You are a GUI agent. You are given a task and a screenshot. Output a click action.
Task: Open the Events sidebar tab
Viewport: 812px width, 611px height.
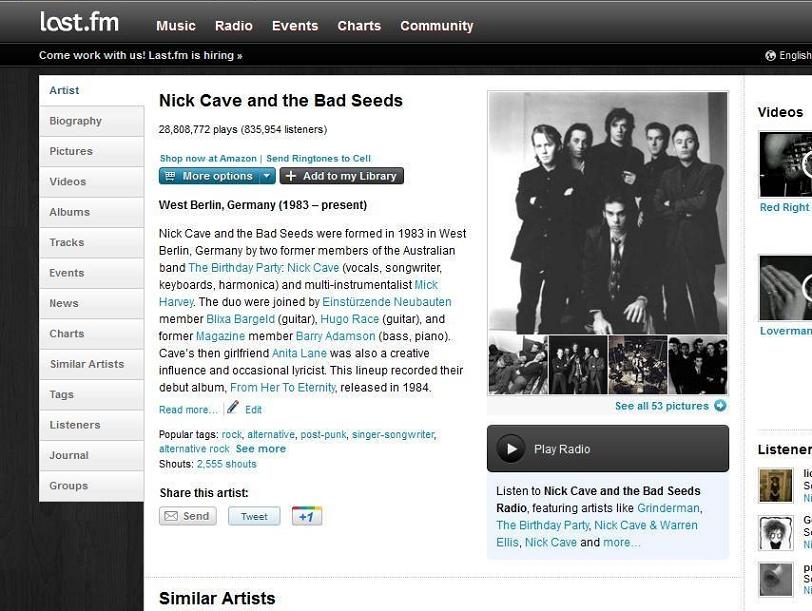(92, 273)
